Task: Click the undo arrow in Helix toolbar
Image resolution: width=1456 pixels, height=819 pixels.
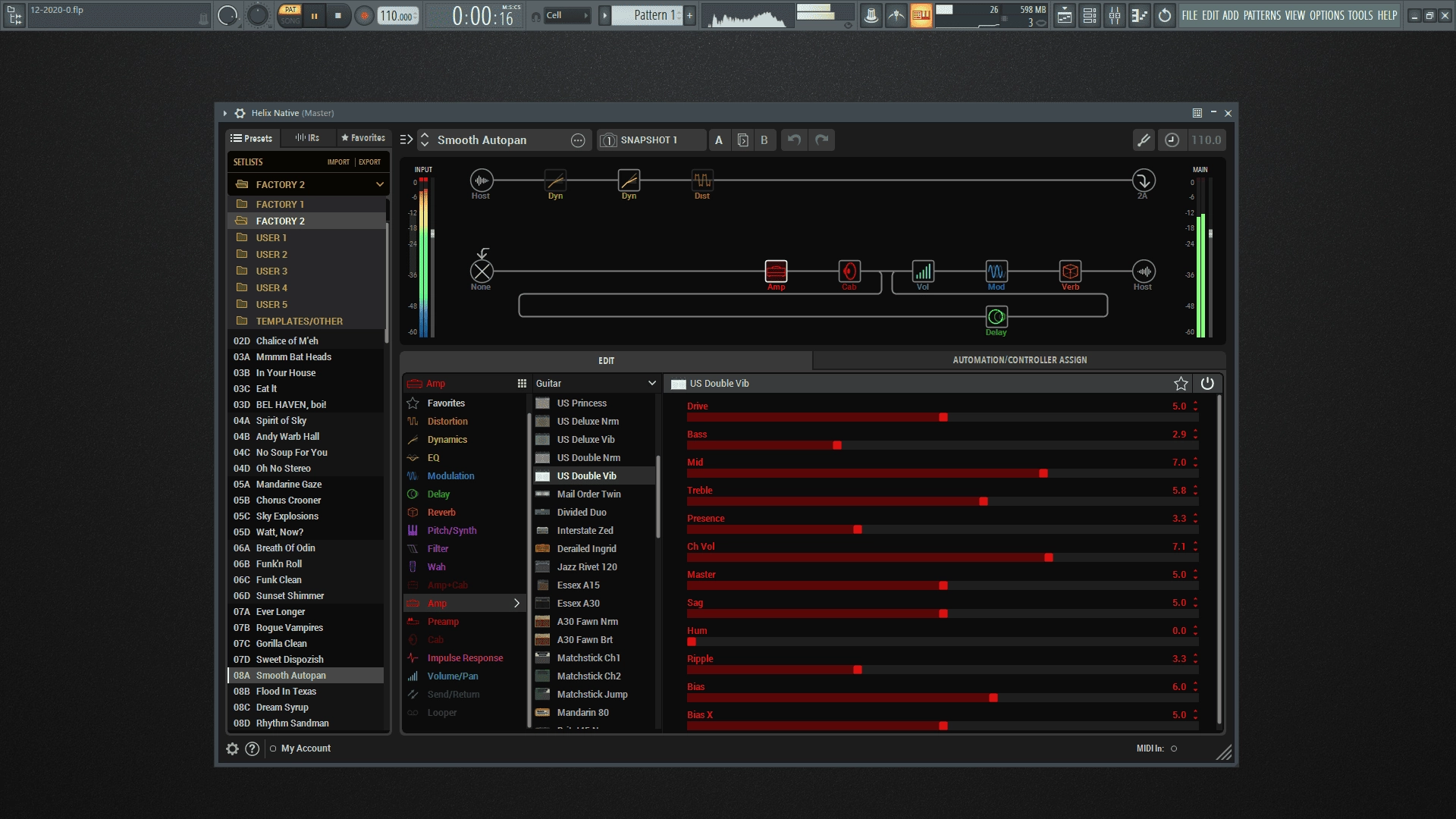Action: tap(794, 140)
